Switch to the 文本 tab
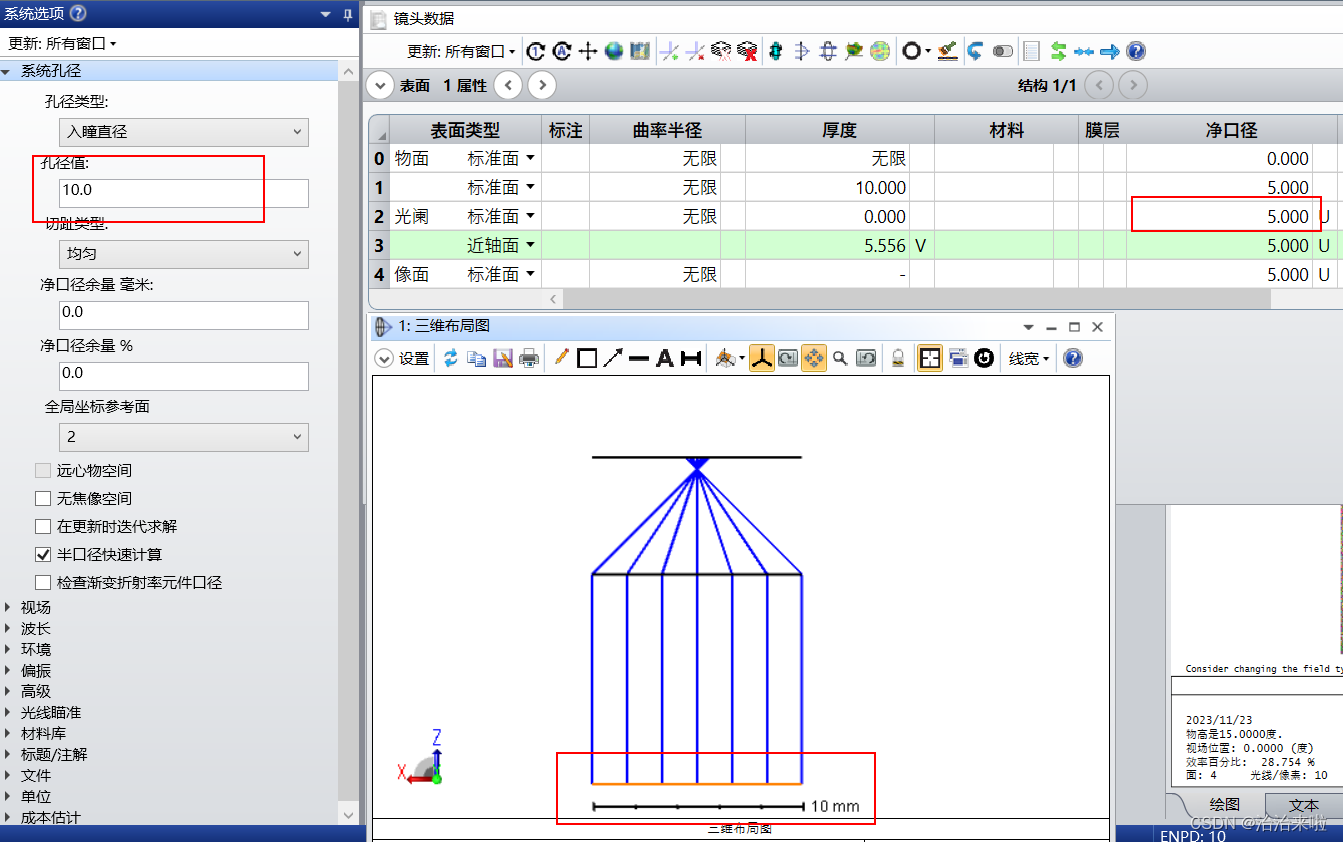The height and width of the screenshot is (842, 1343). 1303,805
